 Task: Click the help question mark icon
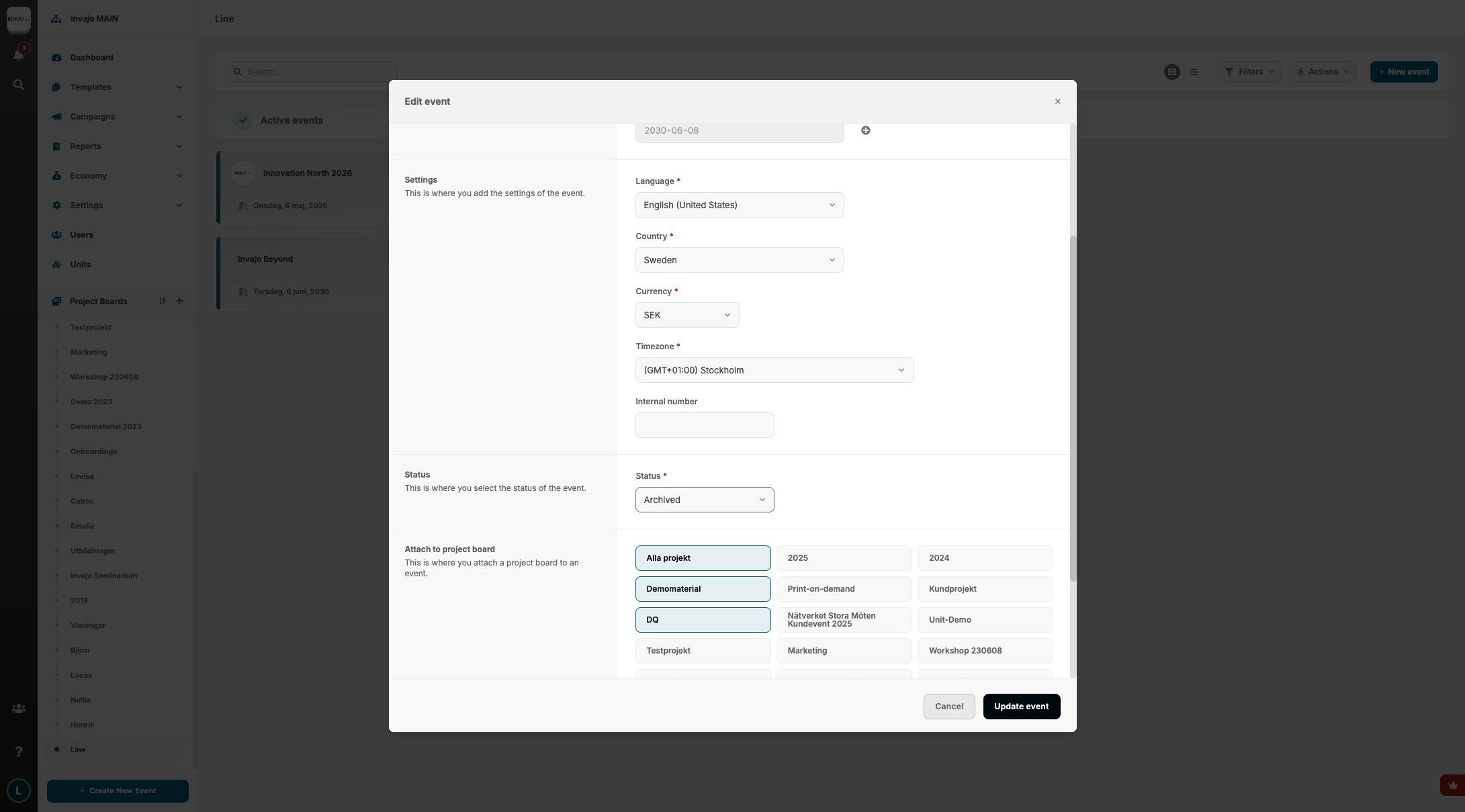pos(19,752)
